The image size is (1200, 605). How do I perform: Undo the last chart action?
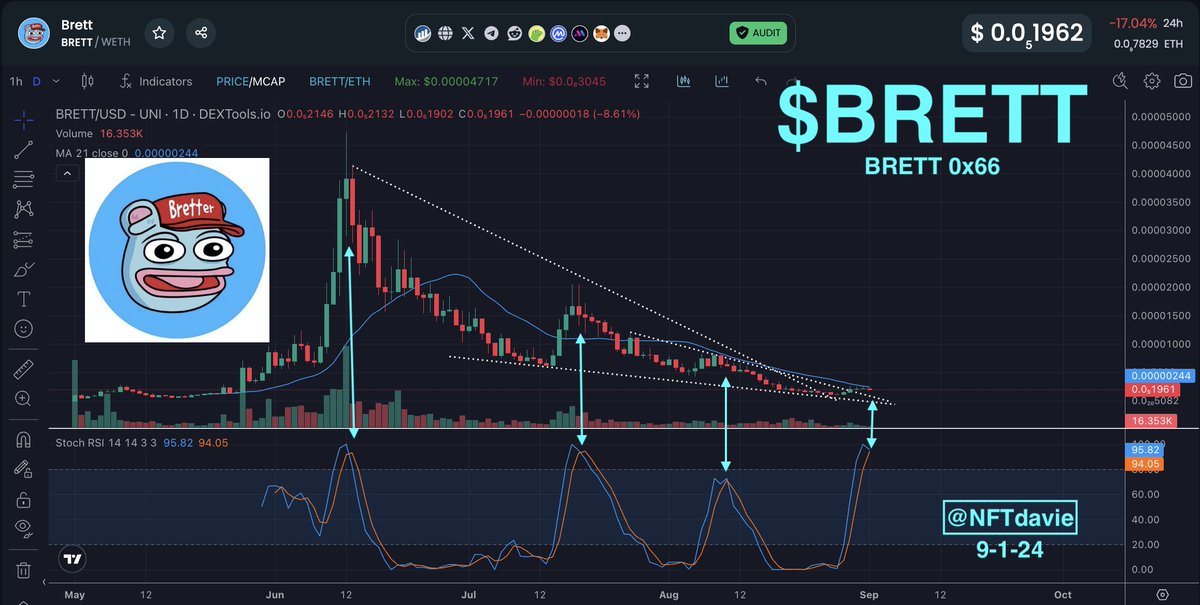click(762, 81)
